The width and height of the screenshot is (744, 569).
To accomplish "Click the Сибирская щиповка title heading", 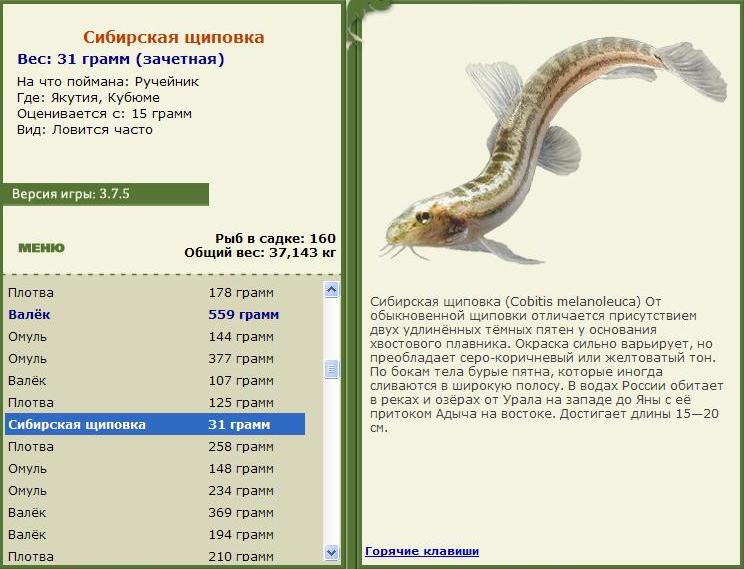I will click(x=174, y=37).
